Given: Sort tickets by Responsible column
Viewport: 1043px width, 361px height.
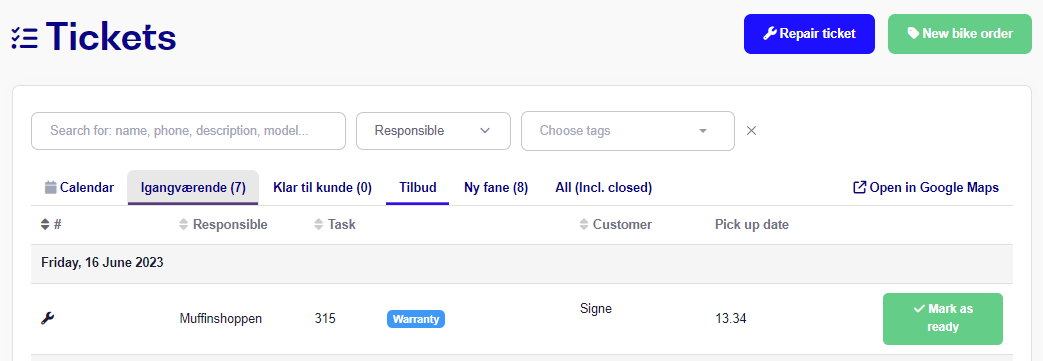Looking at the screenshot, I should tap(224, 225).
